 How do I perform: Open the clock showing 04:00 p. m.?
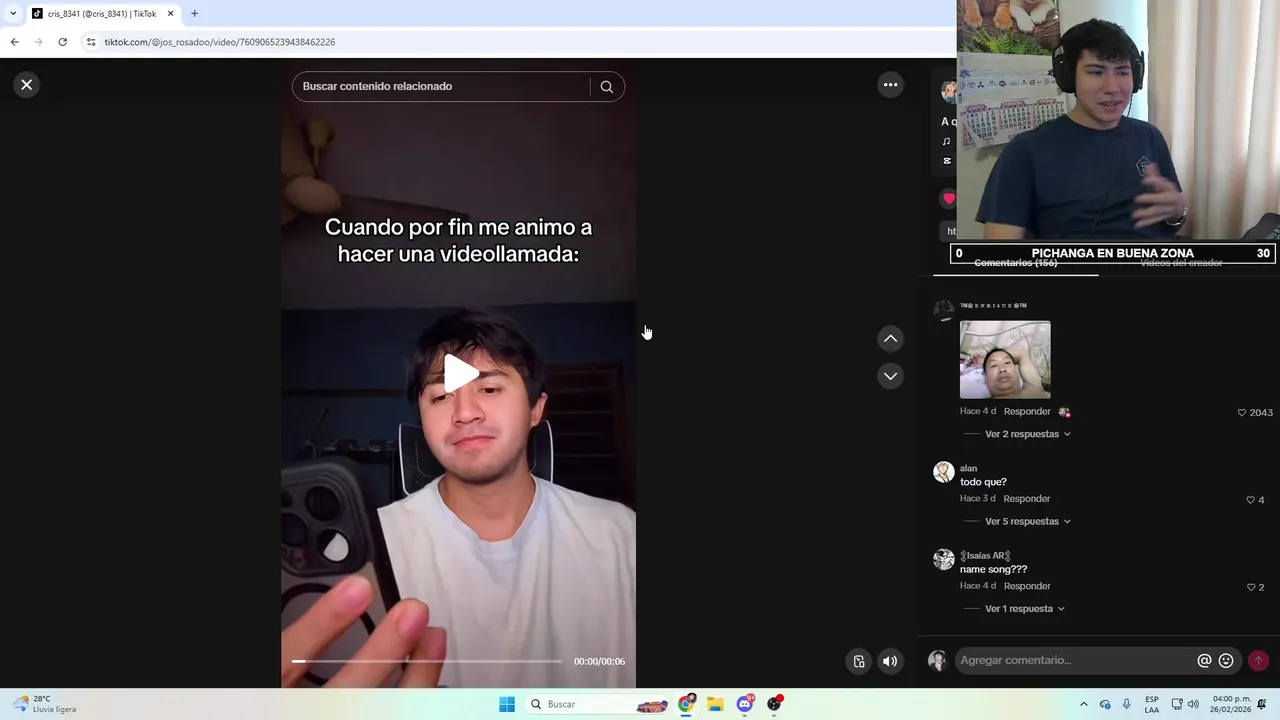click(x=1231, y=704)
